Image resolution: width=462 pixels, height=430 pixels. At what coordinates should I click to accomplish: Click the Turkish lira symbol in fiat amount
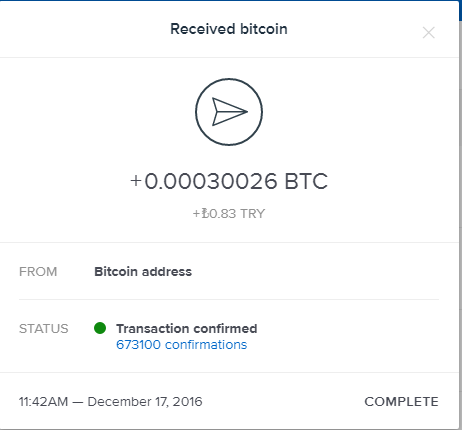205,213
